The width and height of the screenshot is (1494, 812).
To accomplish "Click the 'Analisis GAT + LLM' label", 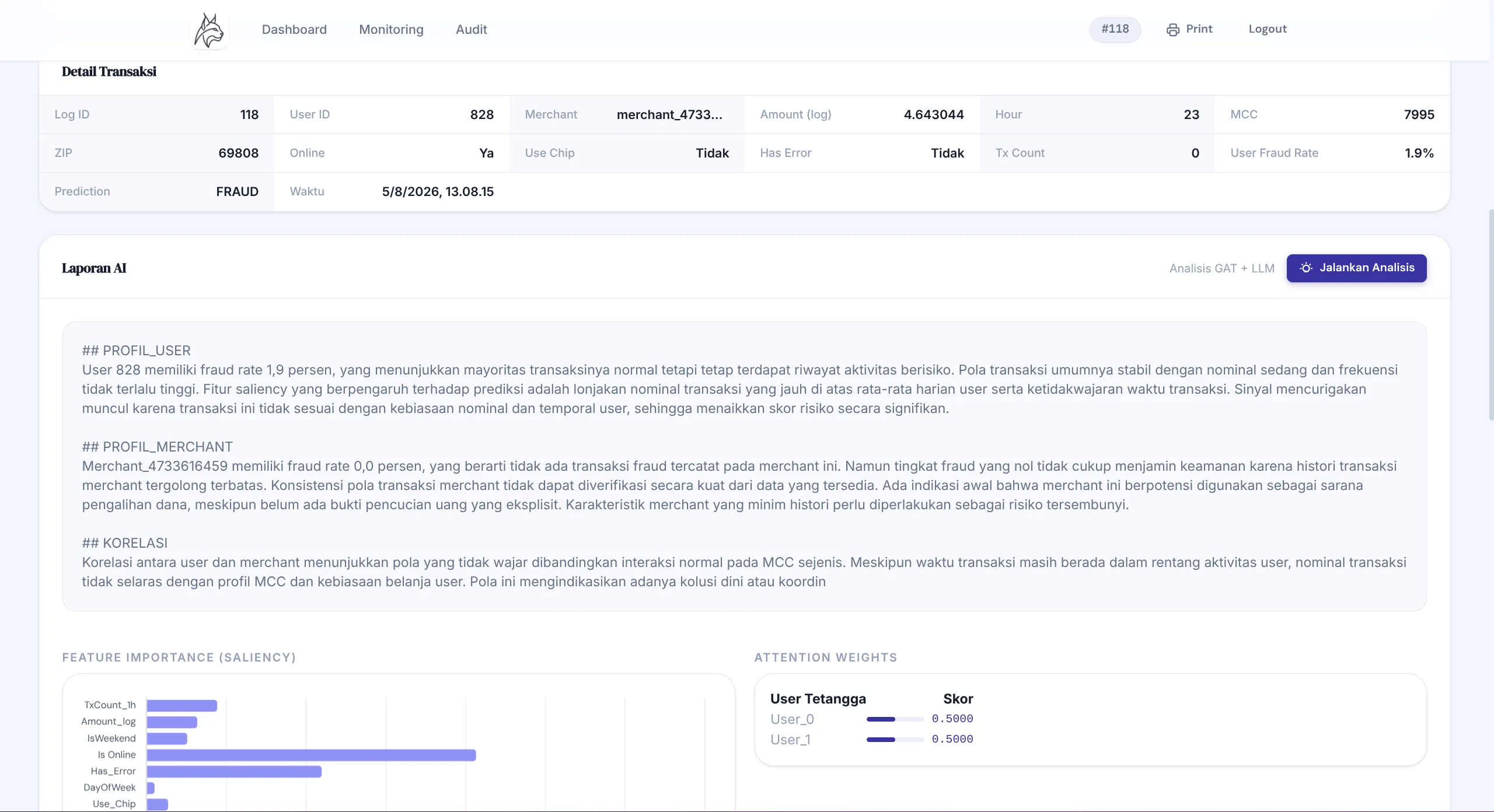I will click(x=1221, y=268).
